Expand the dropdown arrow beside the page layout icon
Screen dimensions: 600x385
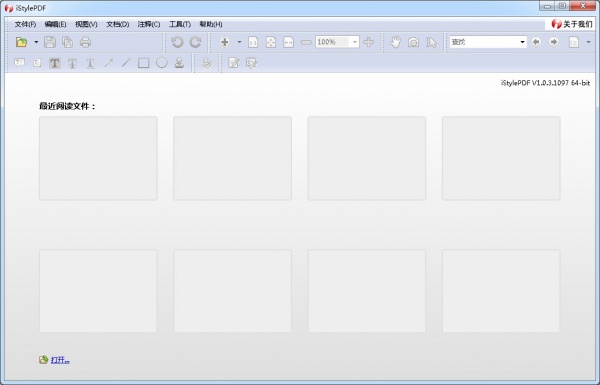[x=589, y=42]
